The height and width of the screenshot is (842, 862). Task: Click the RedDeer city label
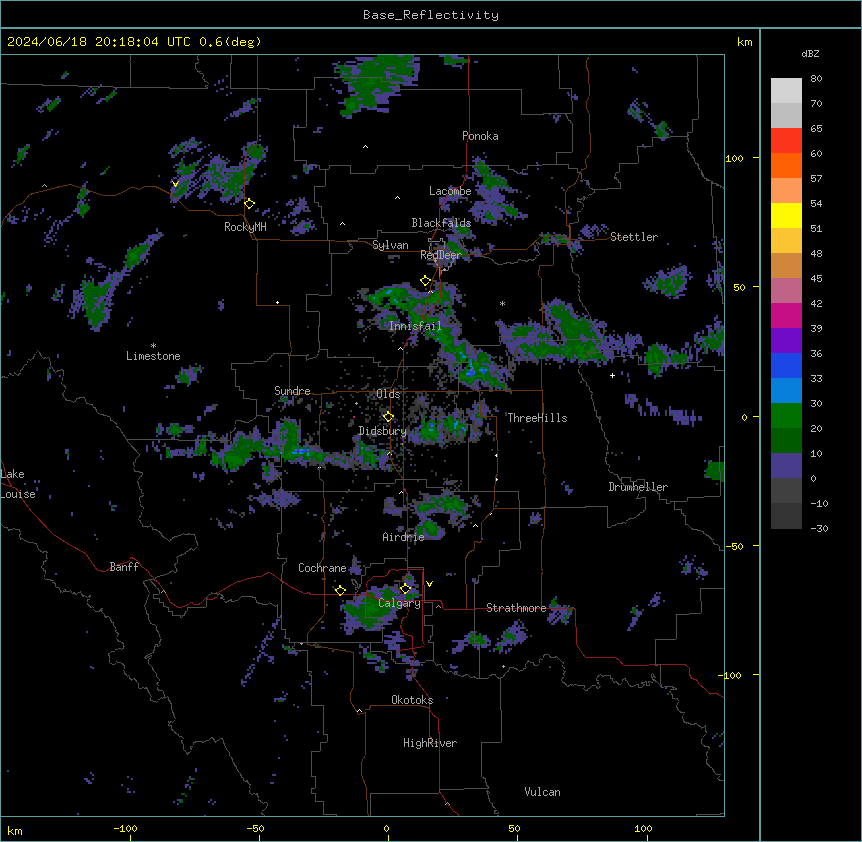pyautogui.click(x=441, y=255)
